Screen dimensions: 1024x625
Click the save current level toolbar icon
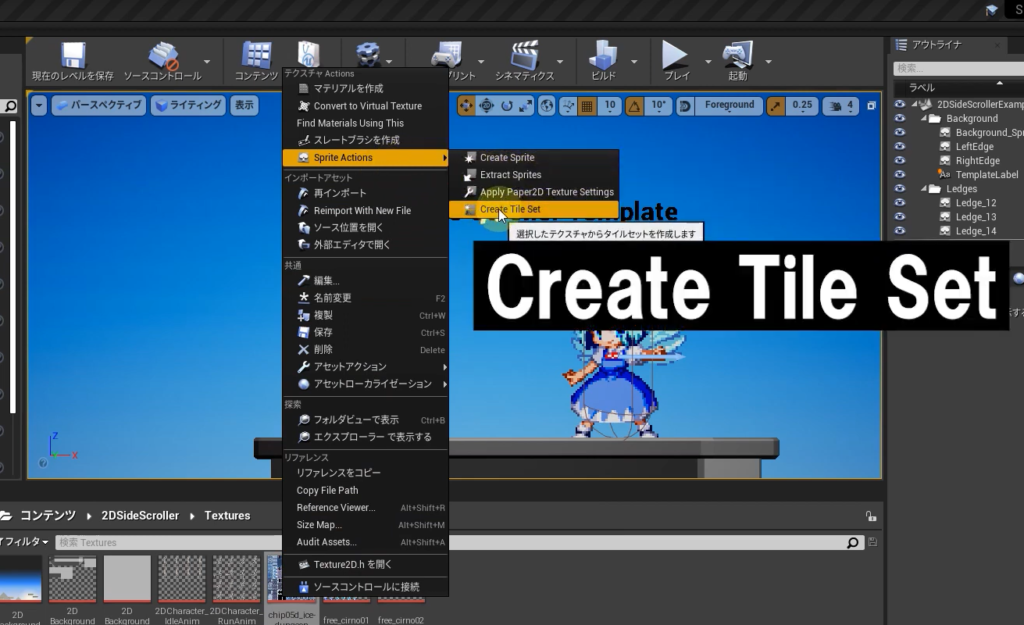tap(72, 56)
